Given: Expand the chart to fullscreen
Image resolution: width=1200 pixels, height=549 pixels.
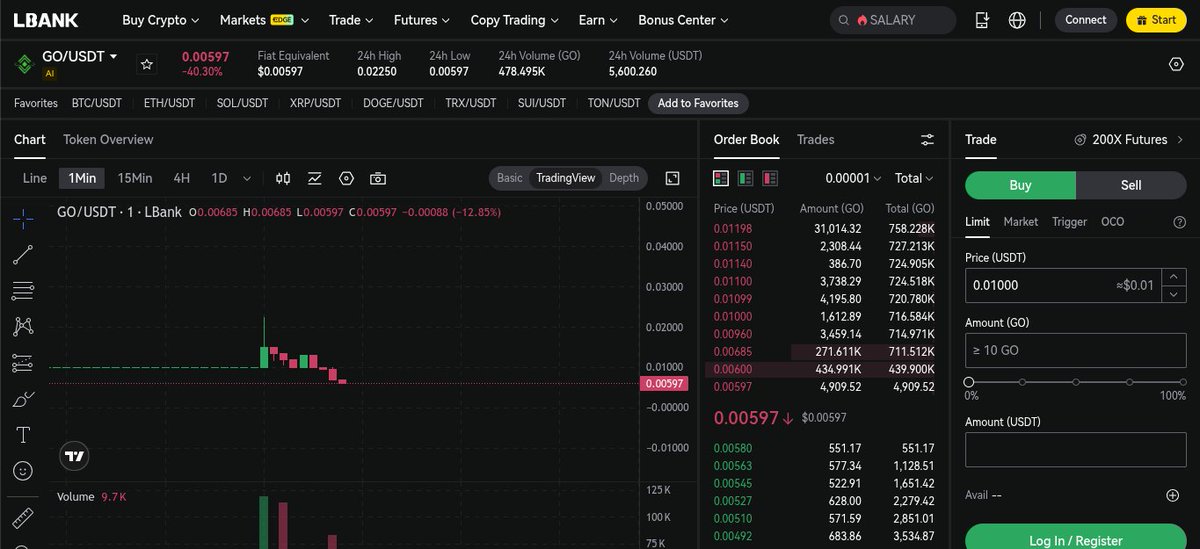Looking at the screenshot, I should pyautogui.click(x=672, y=178).
